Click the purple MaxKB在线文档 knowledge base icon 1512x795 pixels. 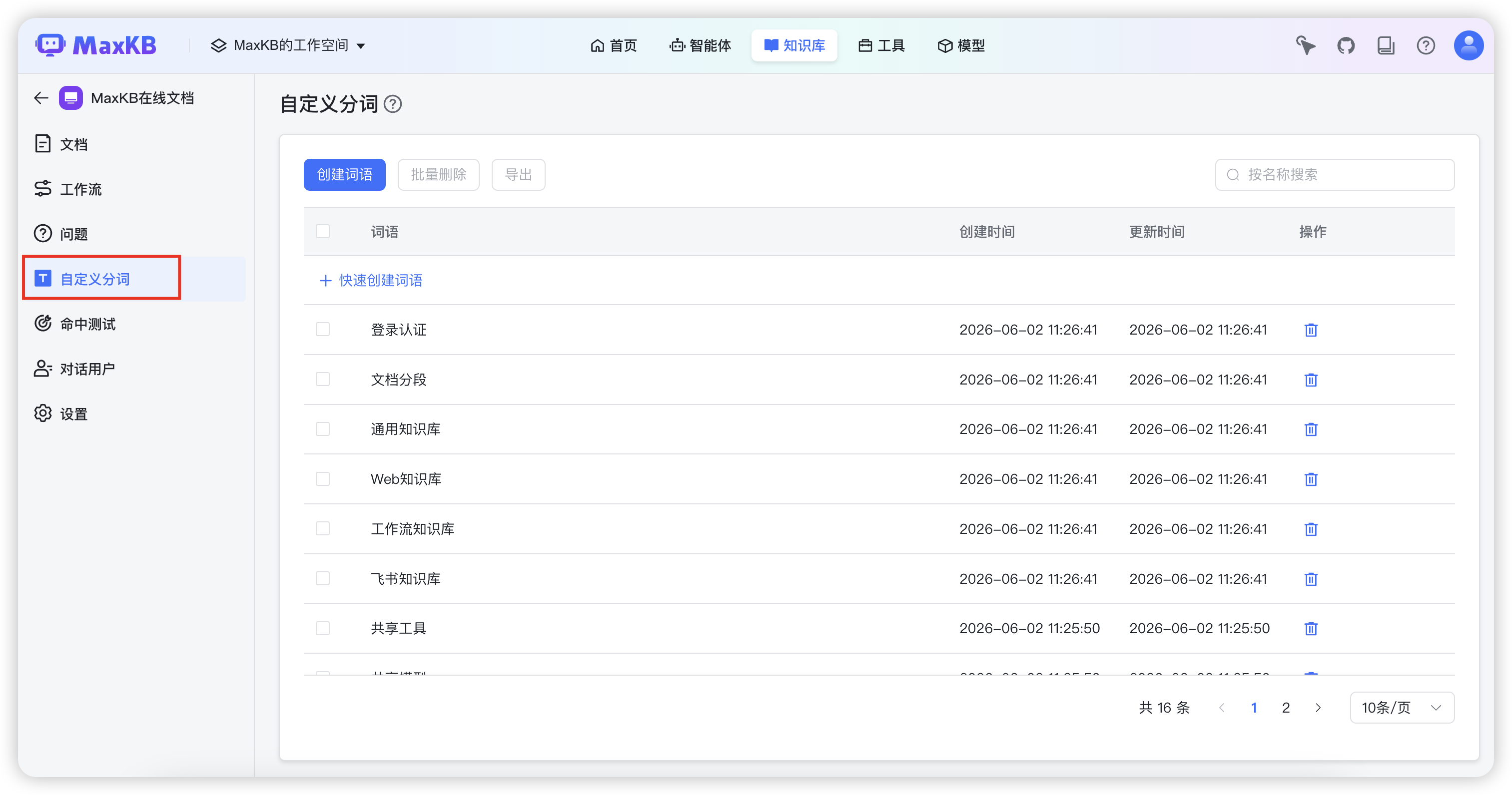(71, 98)
